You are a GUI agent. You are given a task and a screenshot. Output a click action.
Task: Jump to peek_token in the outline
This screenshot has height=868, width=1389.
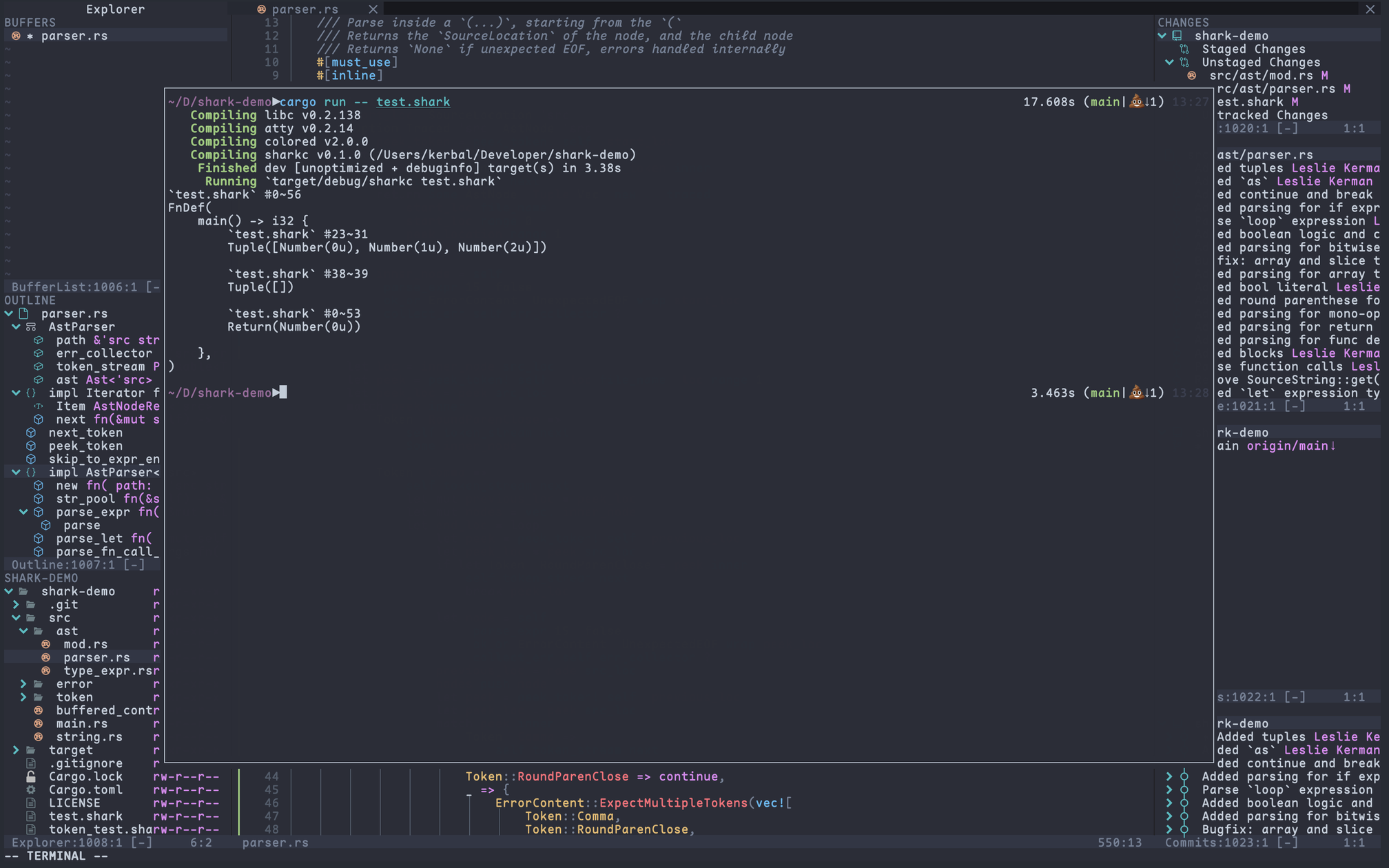(85, 446)
